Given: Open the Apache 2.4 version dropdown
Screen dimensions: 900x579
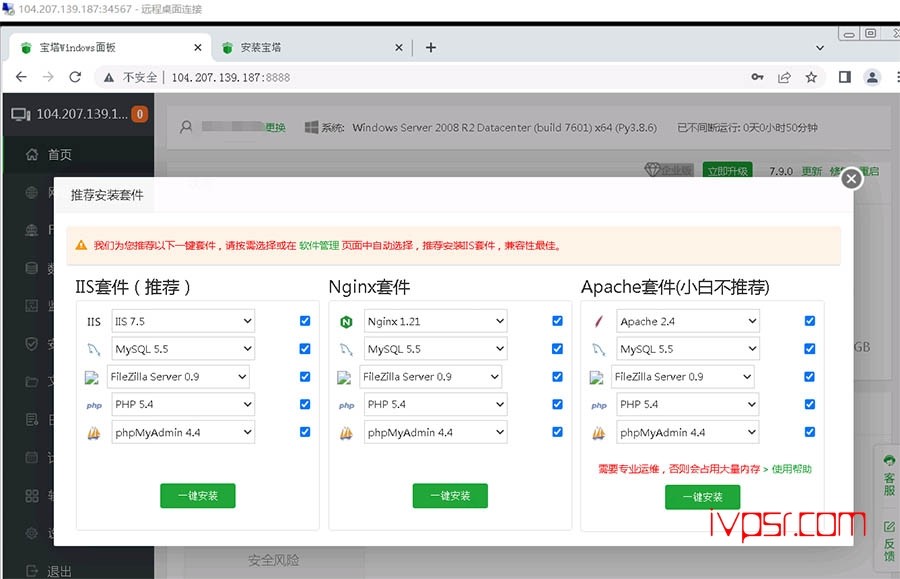Looking at the screenshot, I should pos(688,321).
